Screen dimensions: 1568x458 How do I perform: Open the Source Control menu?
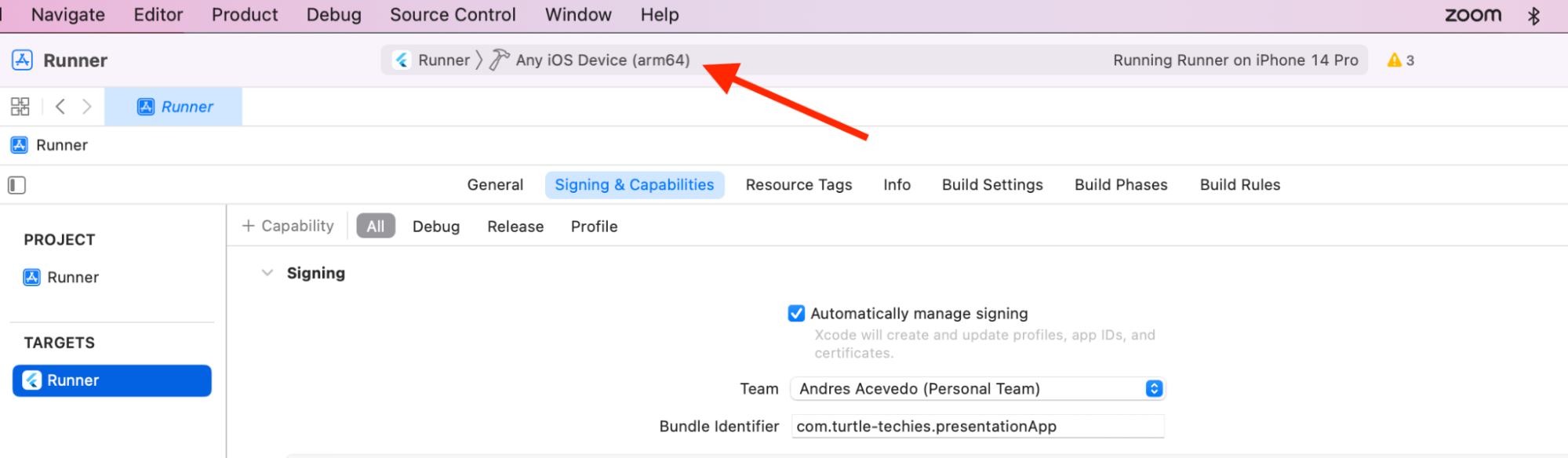[x=453, y=15]
